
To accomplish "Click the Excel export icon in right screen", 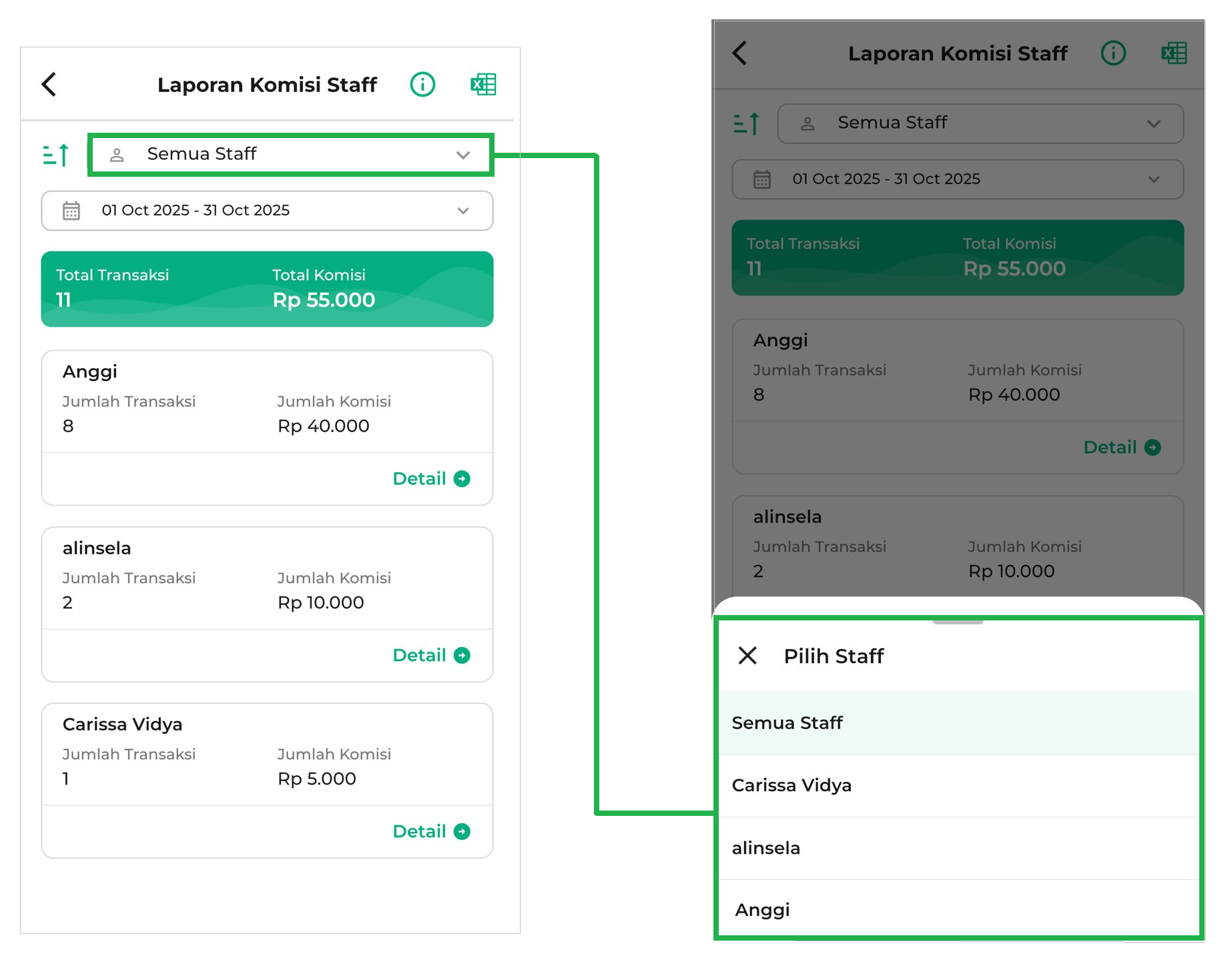I will click(x=1173, y=53).
